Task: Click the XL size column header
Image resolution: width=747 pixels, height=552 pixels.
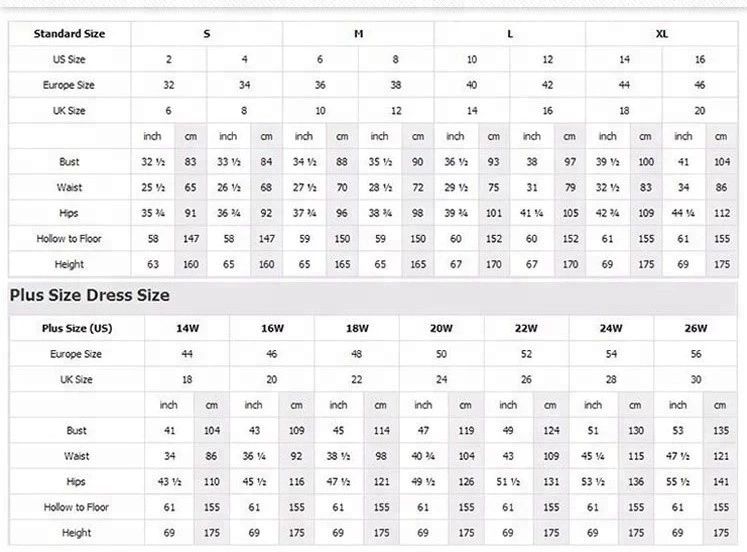Action: [x=662, y=34]
